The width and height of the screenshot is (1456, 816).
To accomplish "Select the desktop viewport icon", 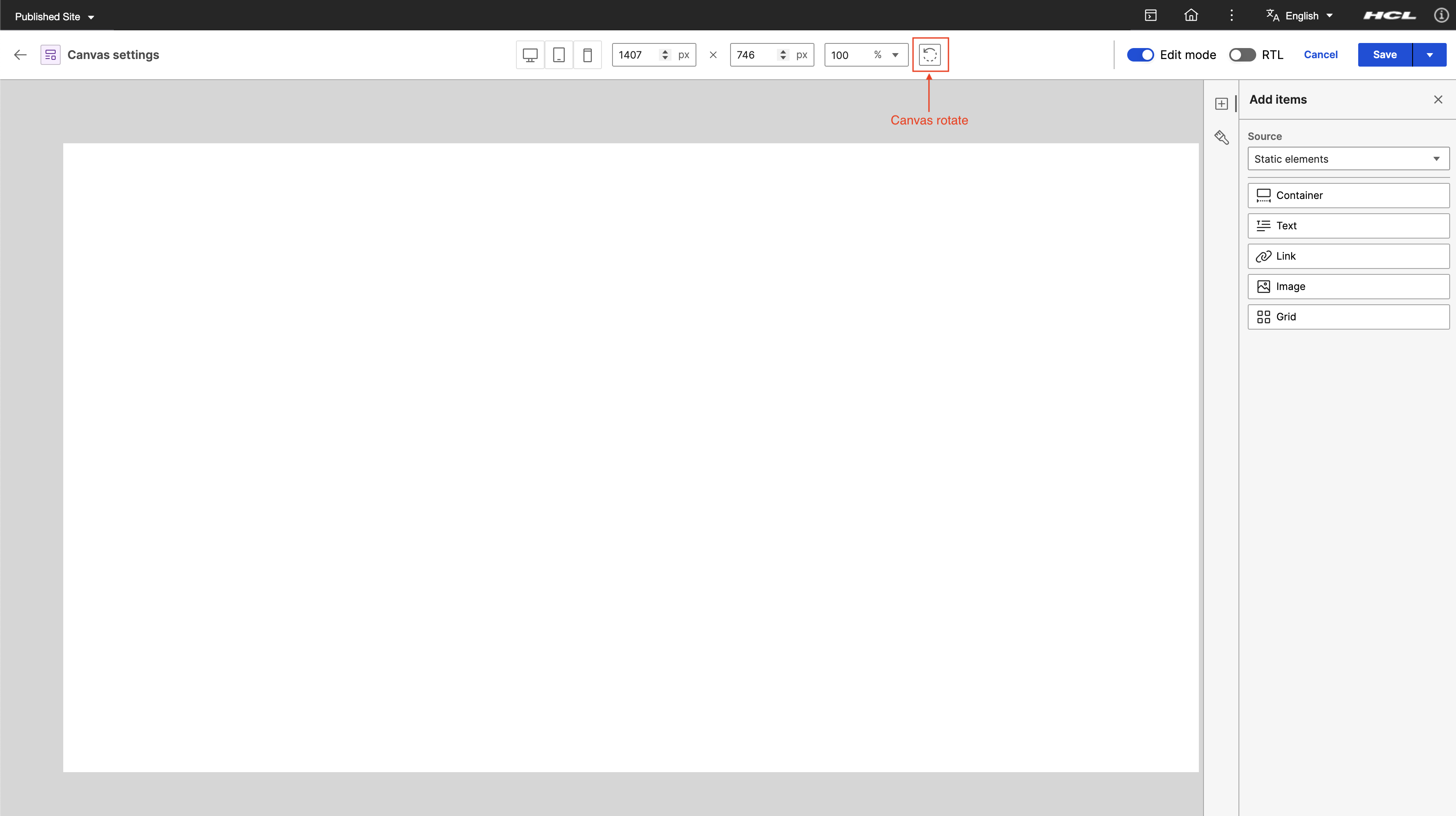I will click(529, 55).
